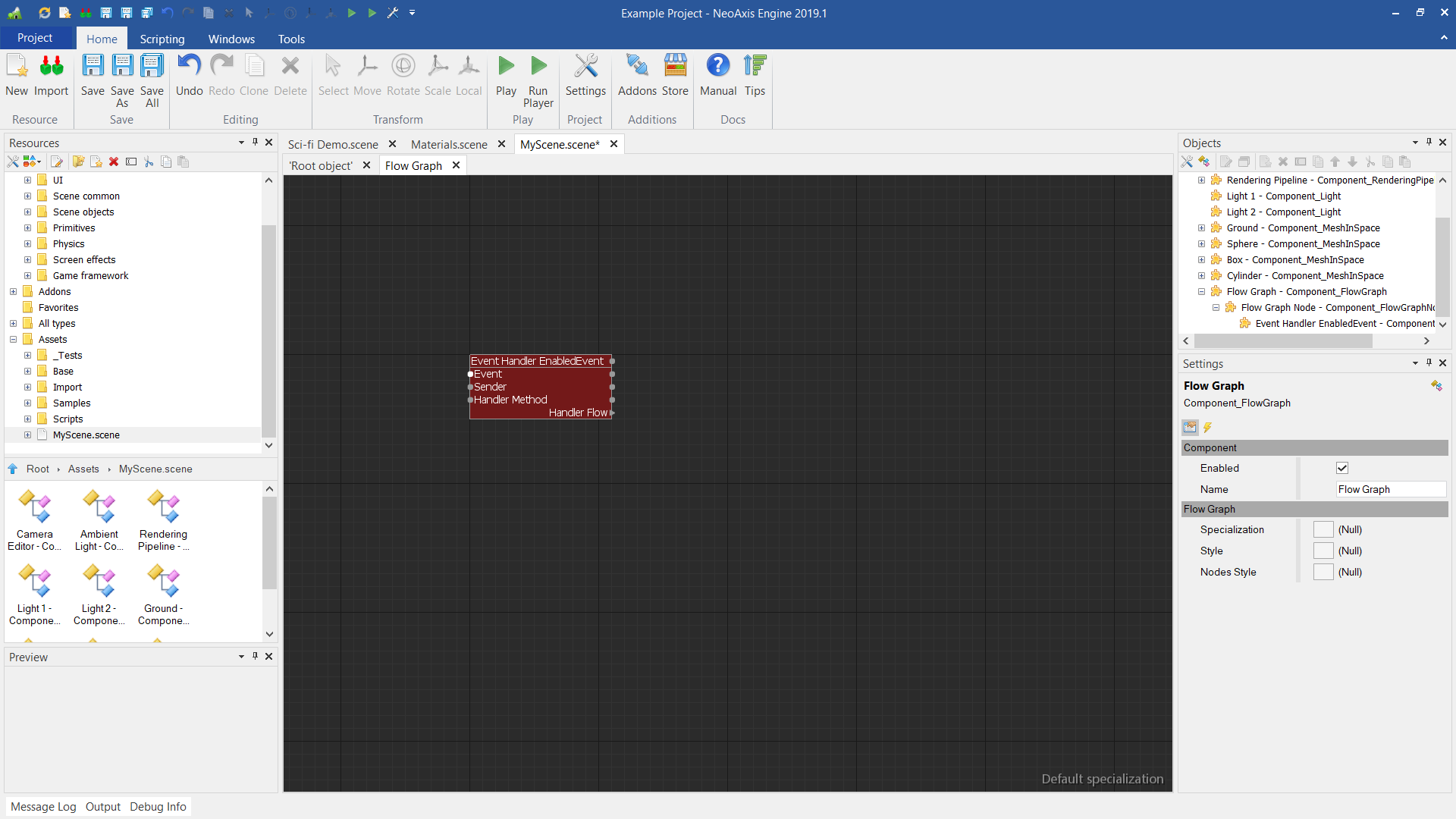Open the Manual help icon

click(x=717, y=67)
